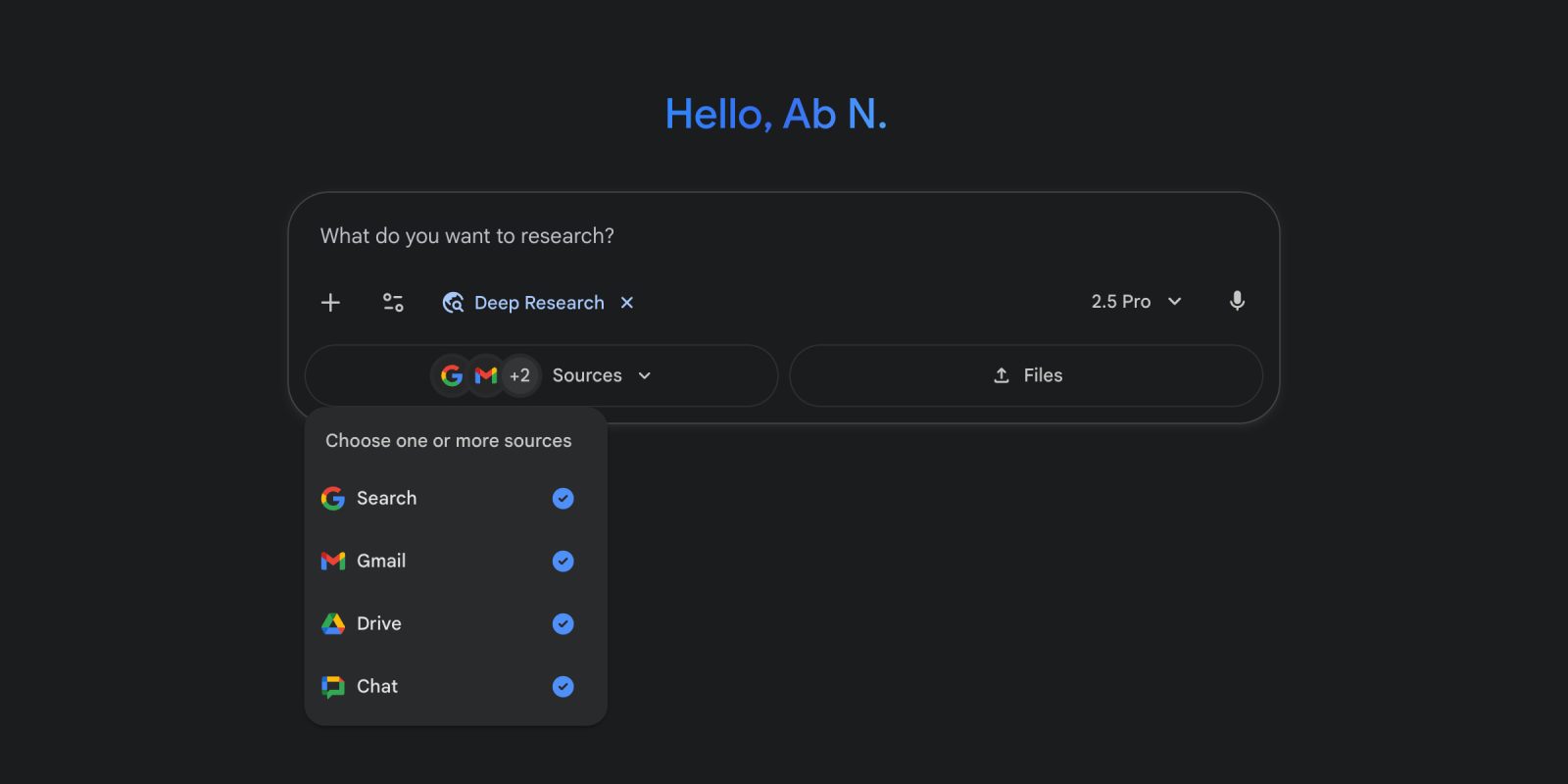Screen dimensions: 1568x784
Task: Remove Deep Research mode with X
Action: 627,303
